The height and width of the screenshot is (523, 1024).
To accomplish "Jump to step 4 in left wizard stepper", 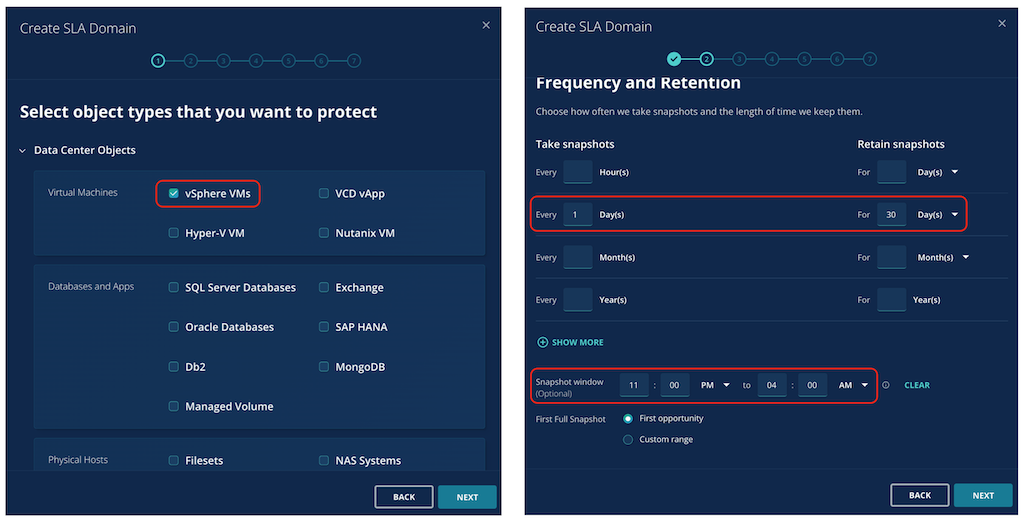I will tap(255, 61).
